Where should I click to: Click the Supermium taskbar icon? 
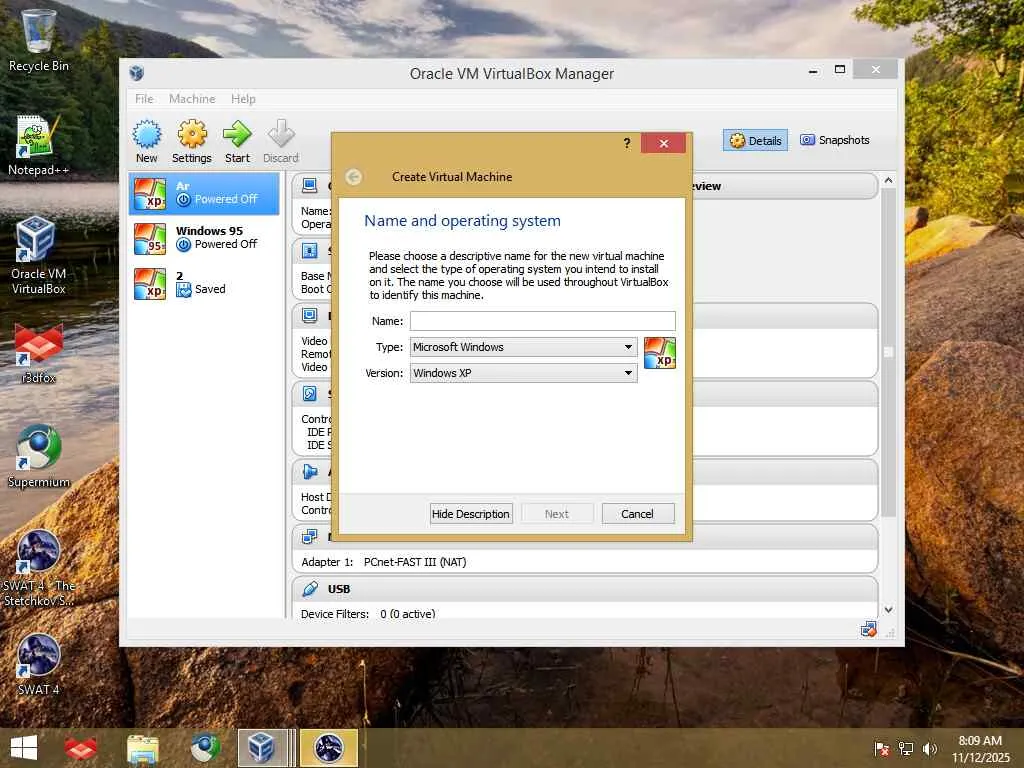coord(205,748)
